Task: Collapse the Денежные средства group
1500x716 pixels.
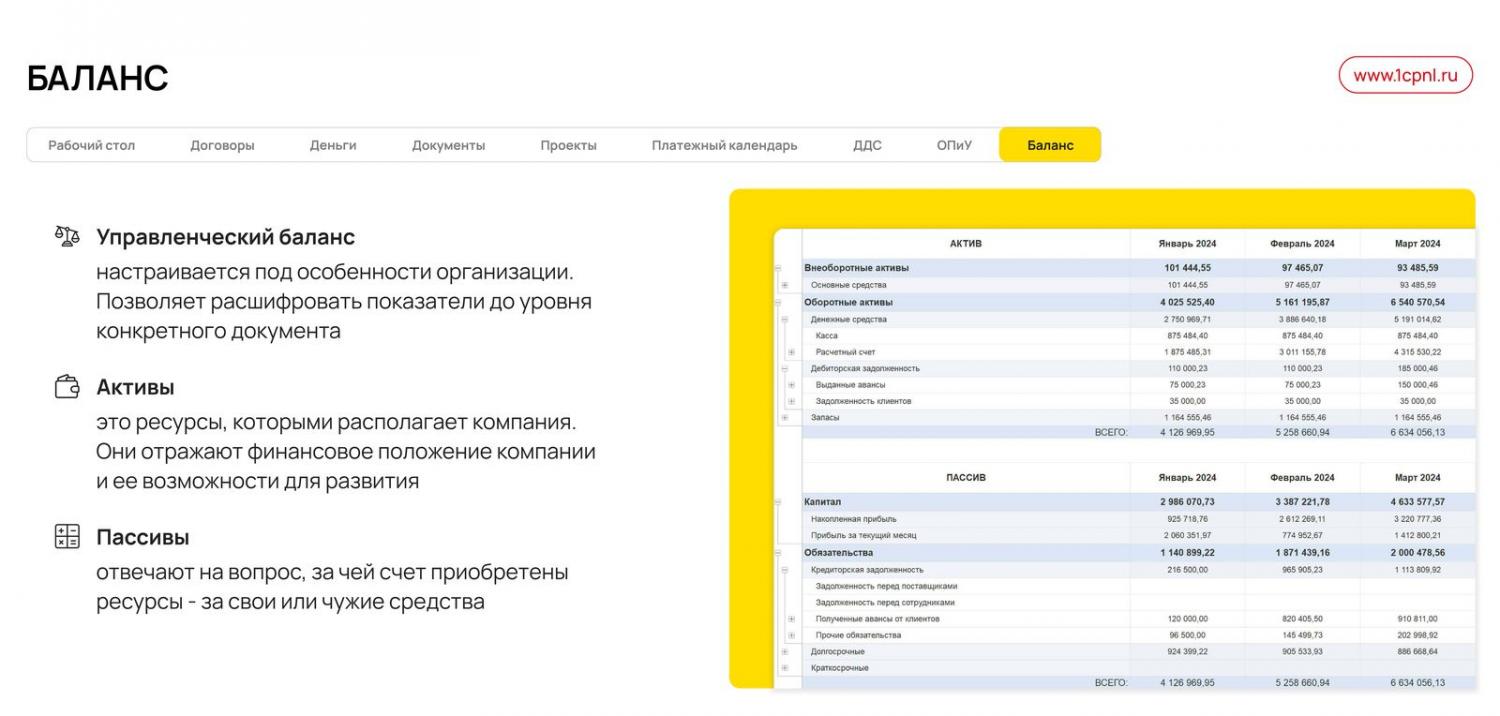Action: tap(784, 320)
